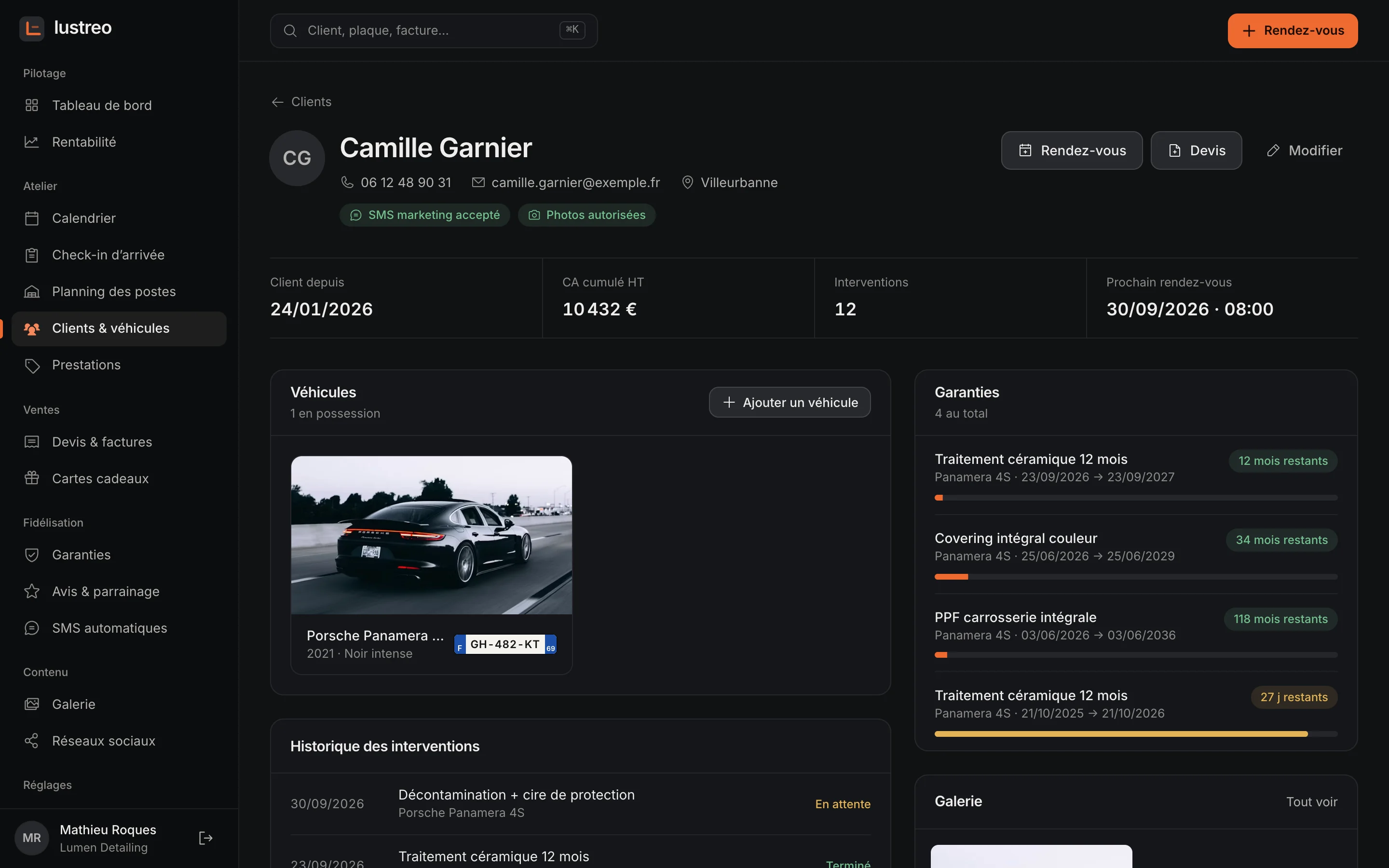Click Avis & parrainage star icon

(x=31, y=592)
